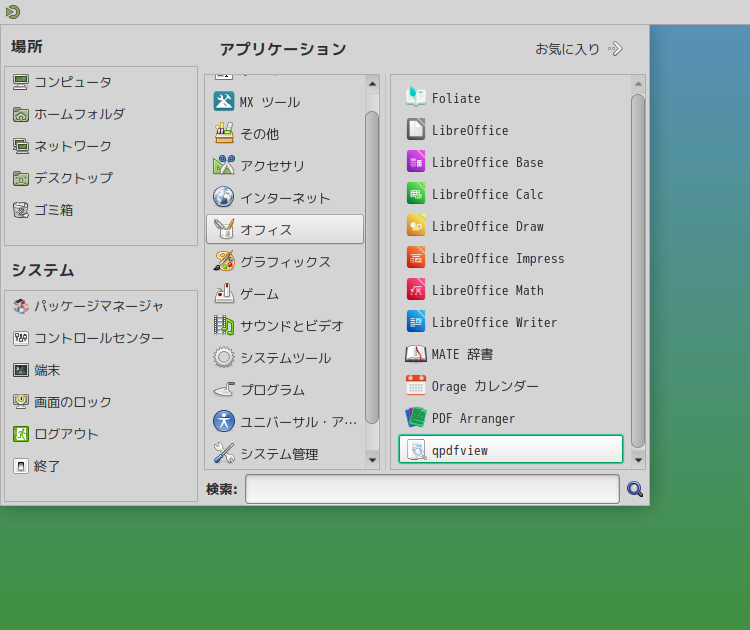Open ネットワーク place

[x=62, y=146]
